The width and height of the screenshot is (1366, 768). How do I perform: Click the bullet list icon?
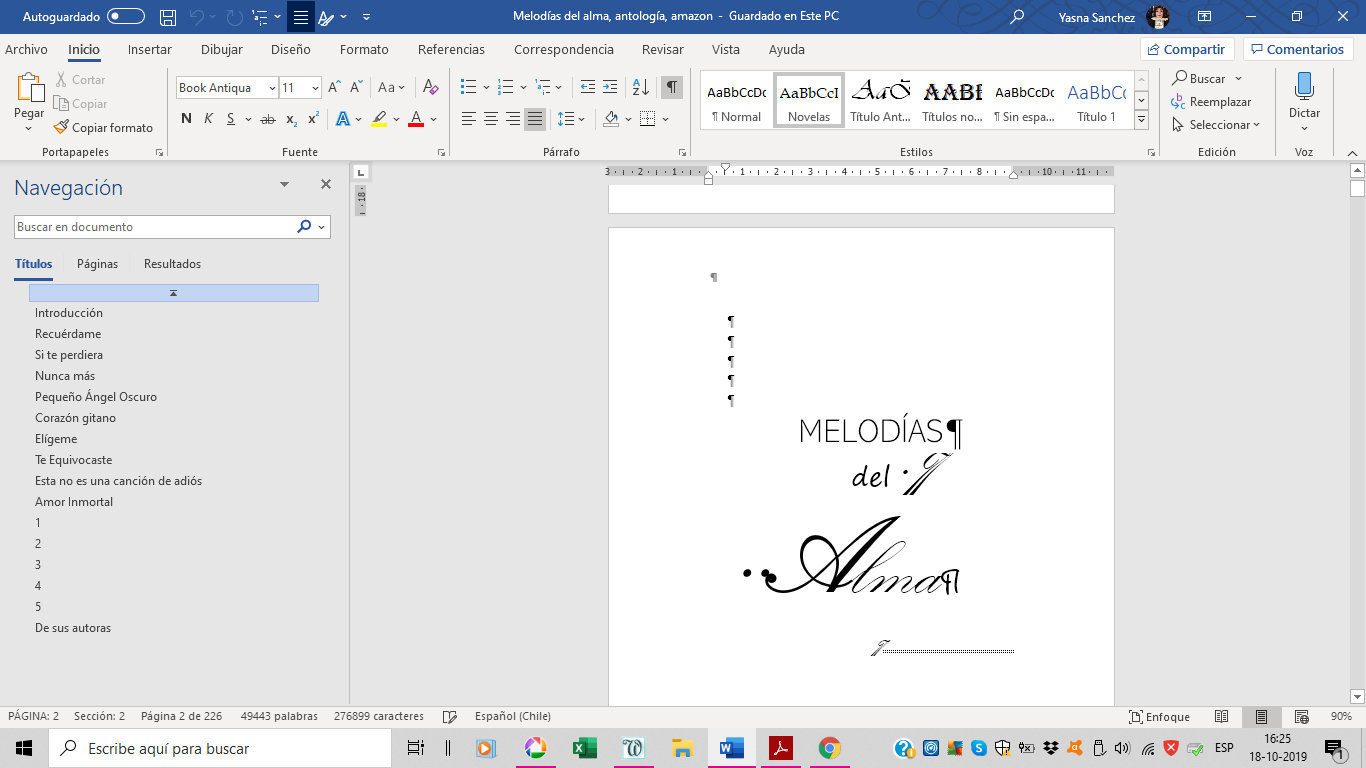(468, 88)
